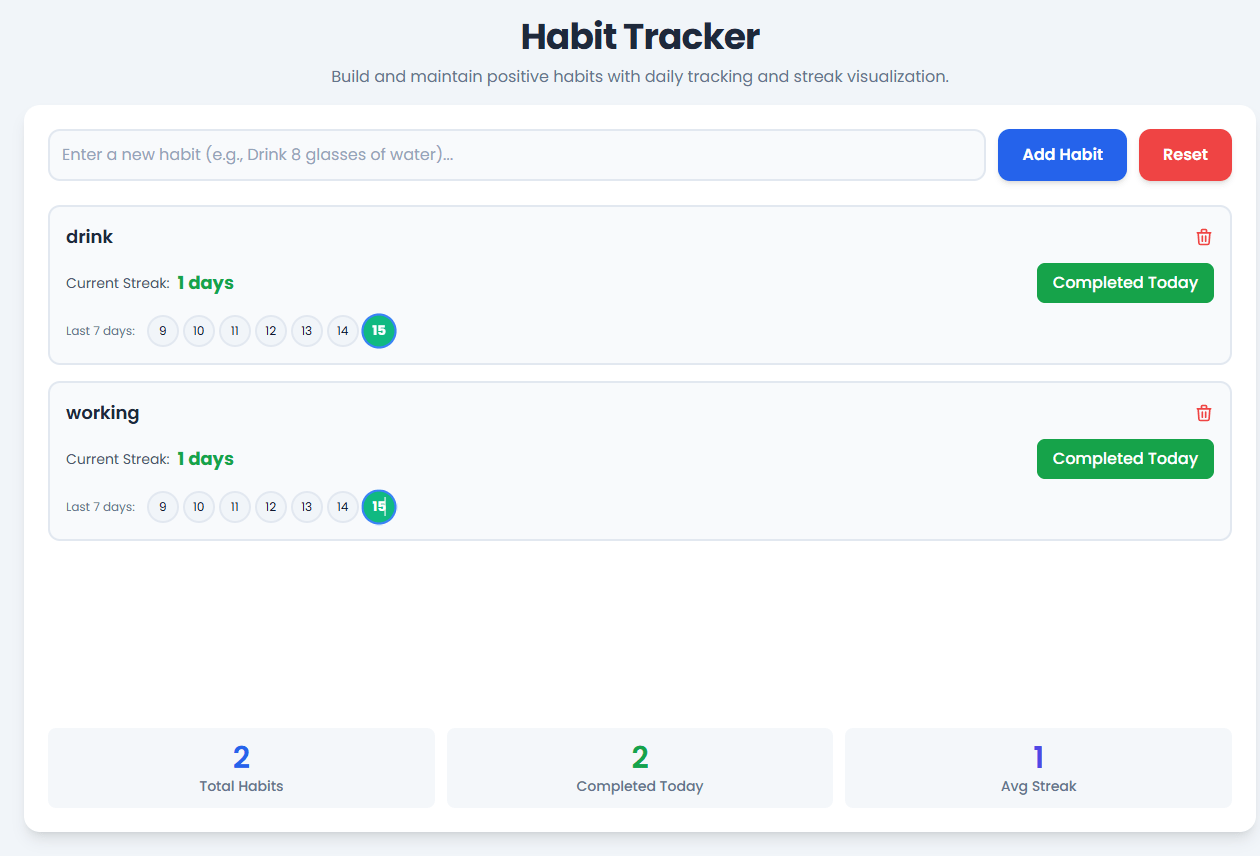
Task: Click the green "1 days" streak text for working
Action: tap(205, 459)
